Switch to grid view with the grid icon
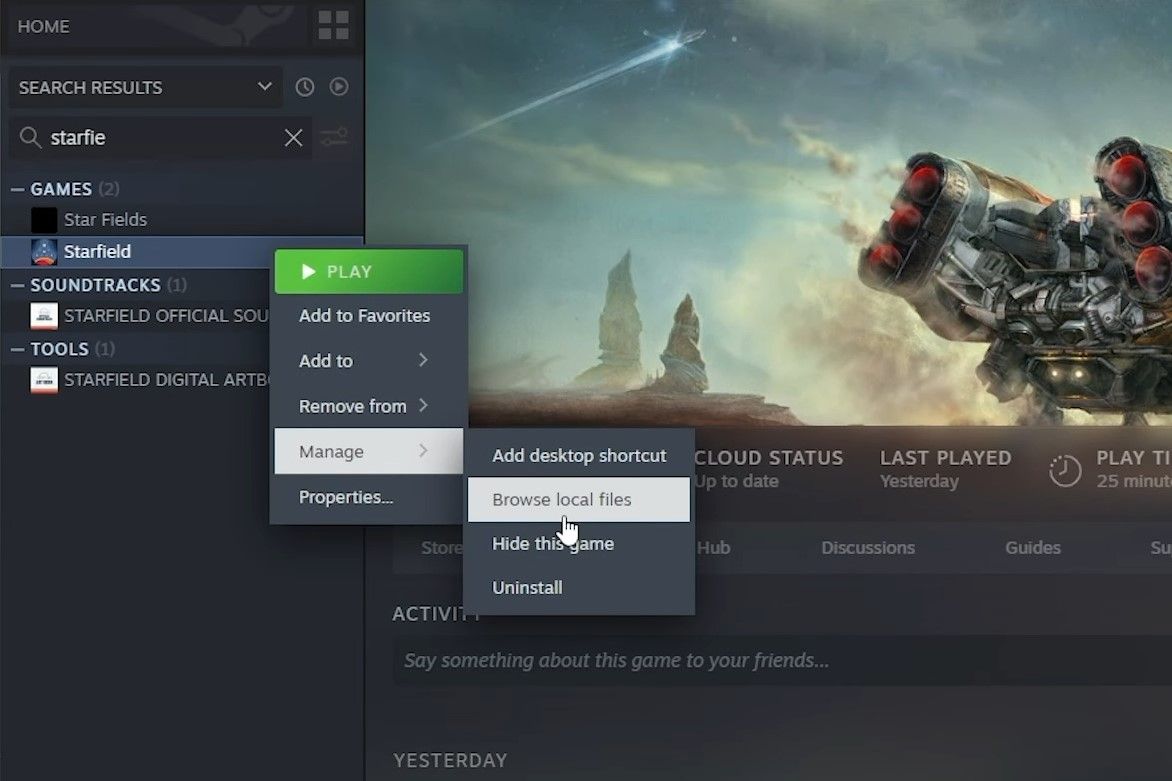Viewport: 1172px width, 781px height. [331, 25]
